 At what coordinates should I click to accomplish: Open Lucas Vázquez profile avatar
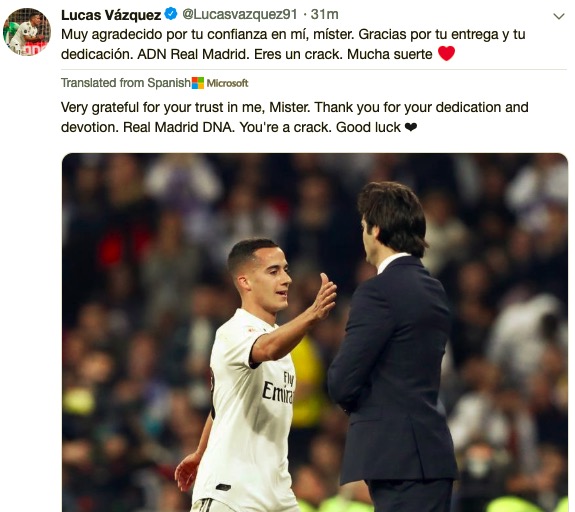26,32
